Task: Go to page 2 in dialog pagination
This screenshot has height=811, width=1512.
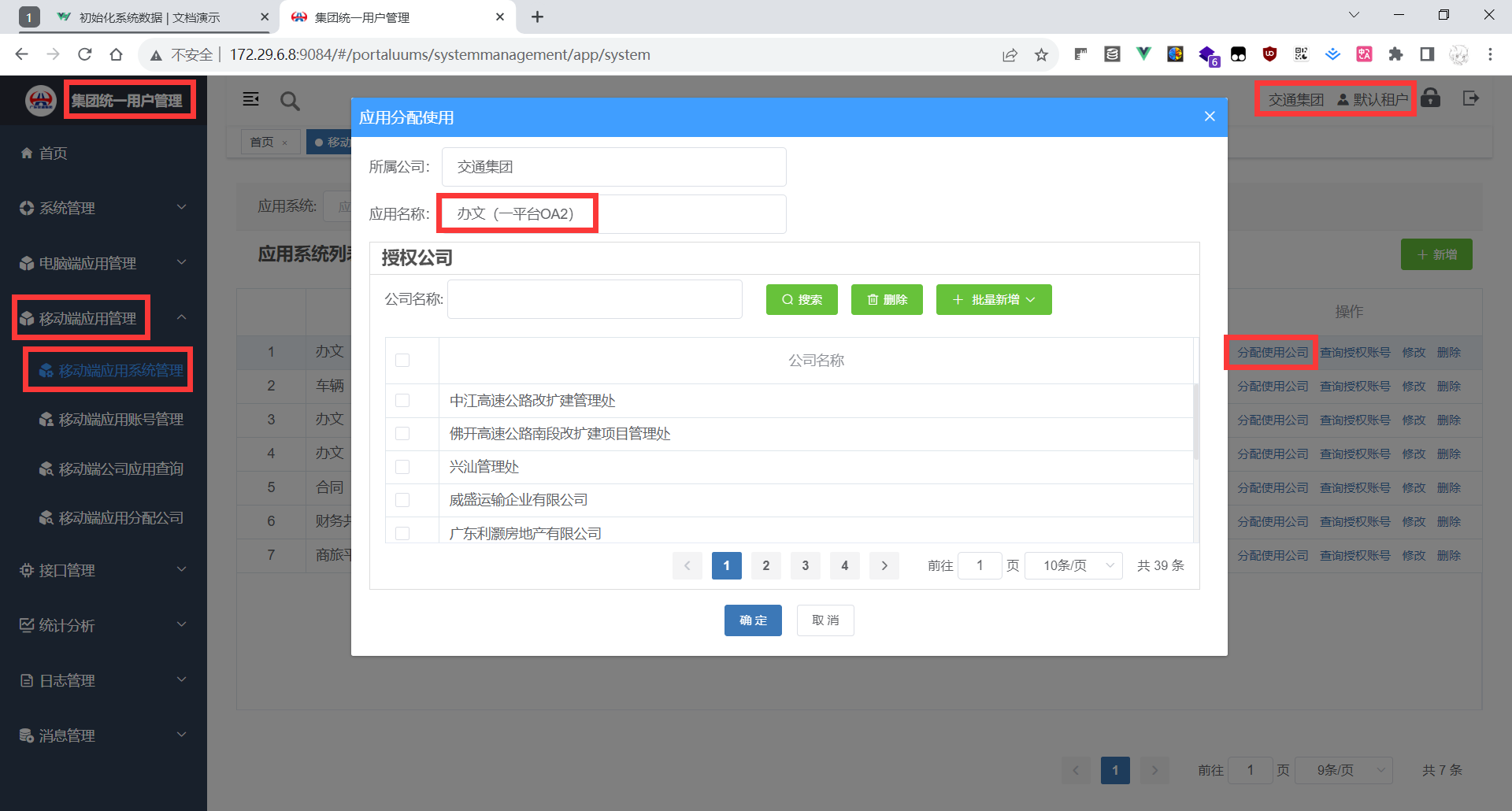Action: [766, 565]
